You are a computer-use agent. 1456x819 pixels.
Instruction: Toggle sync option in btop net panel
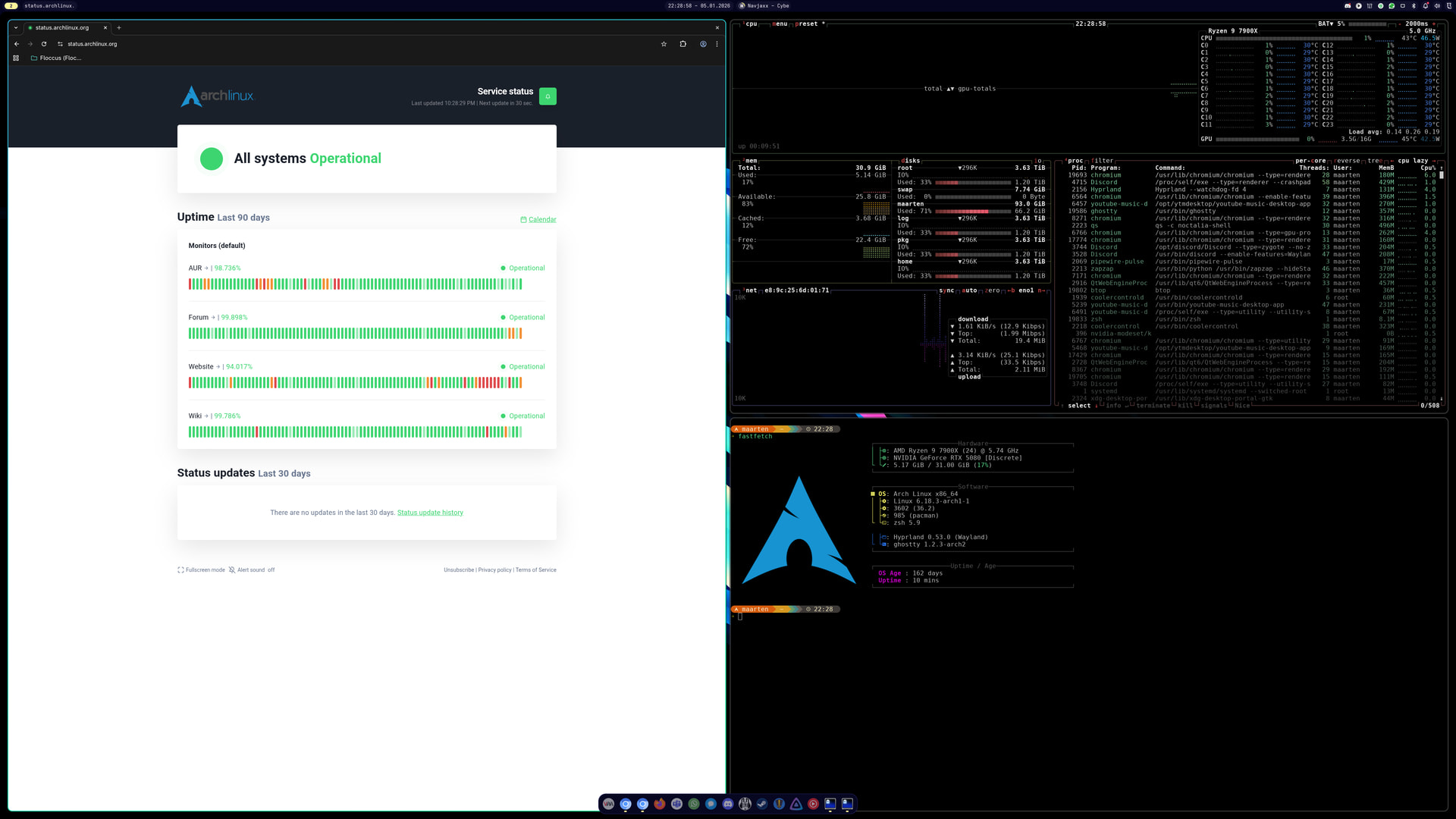click(x=947, y=290)
